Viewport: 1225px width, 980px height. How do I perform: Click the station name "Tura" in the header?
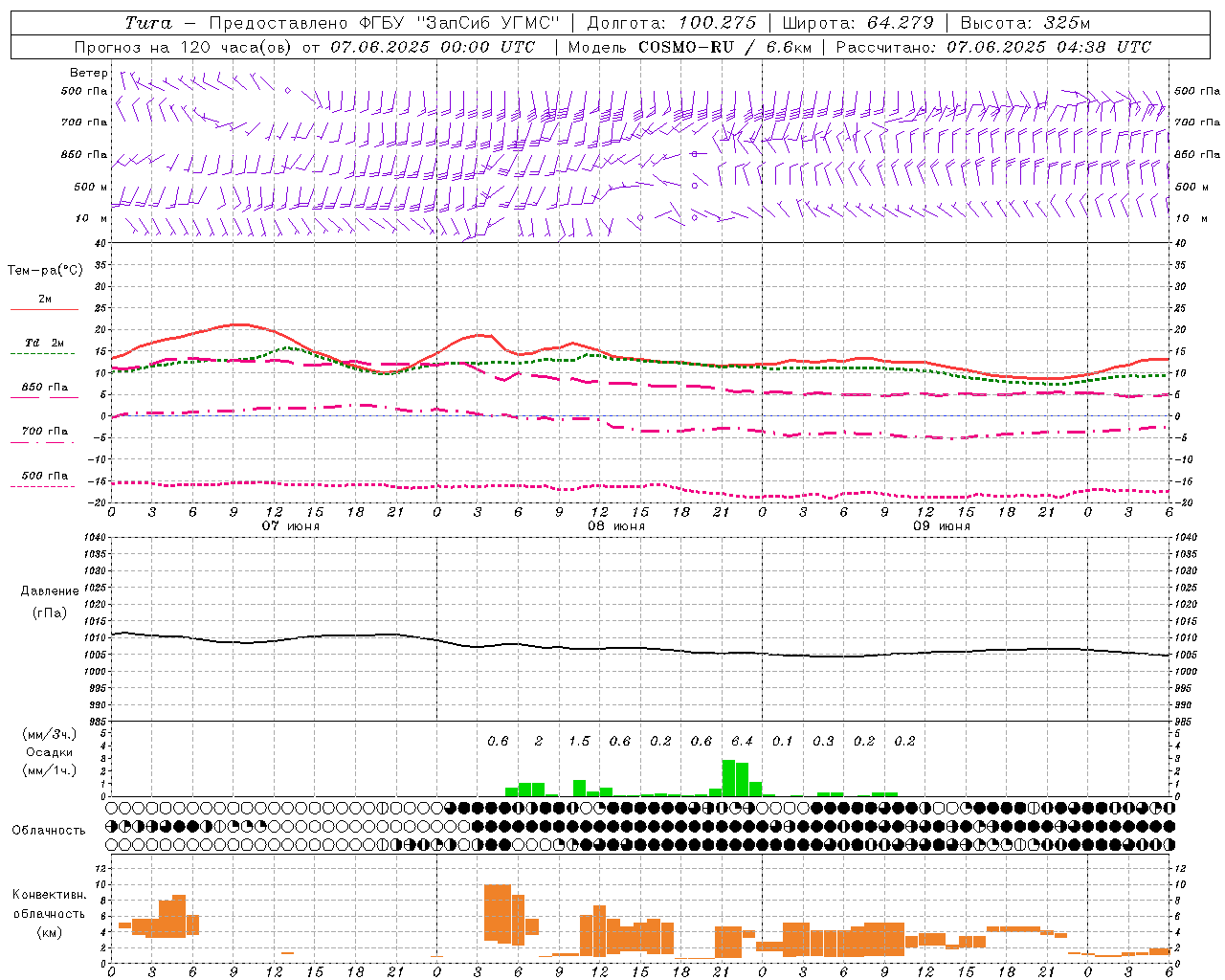pos(148,23)
